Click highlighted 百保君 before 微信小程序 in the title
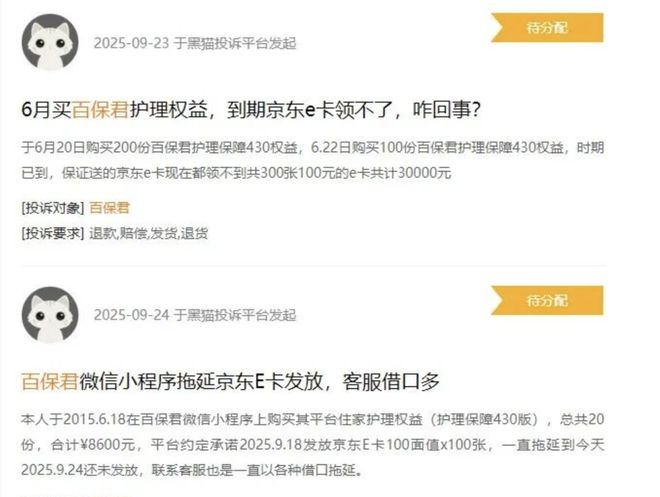The image size is (660, 497). click(50, 382)
